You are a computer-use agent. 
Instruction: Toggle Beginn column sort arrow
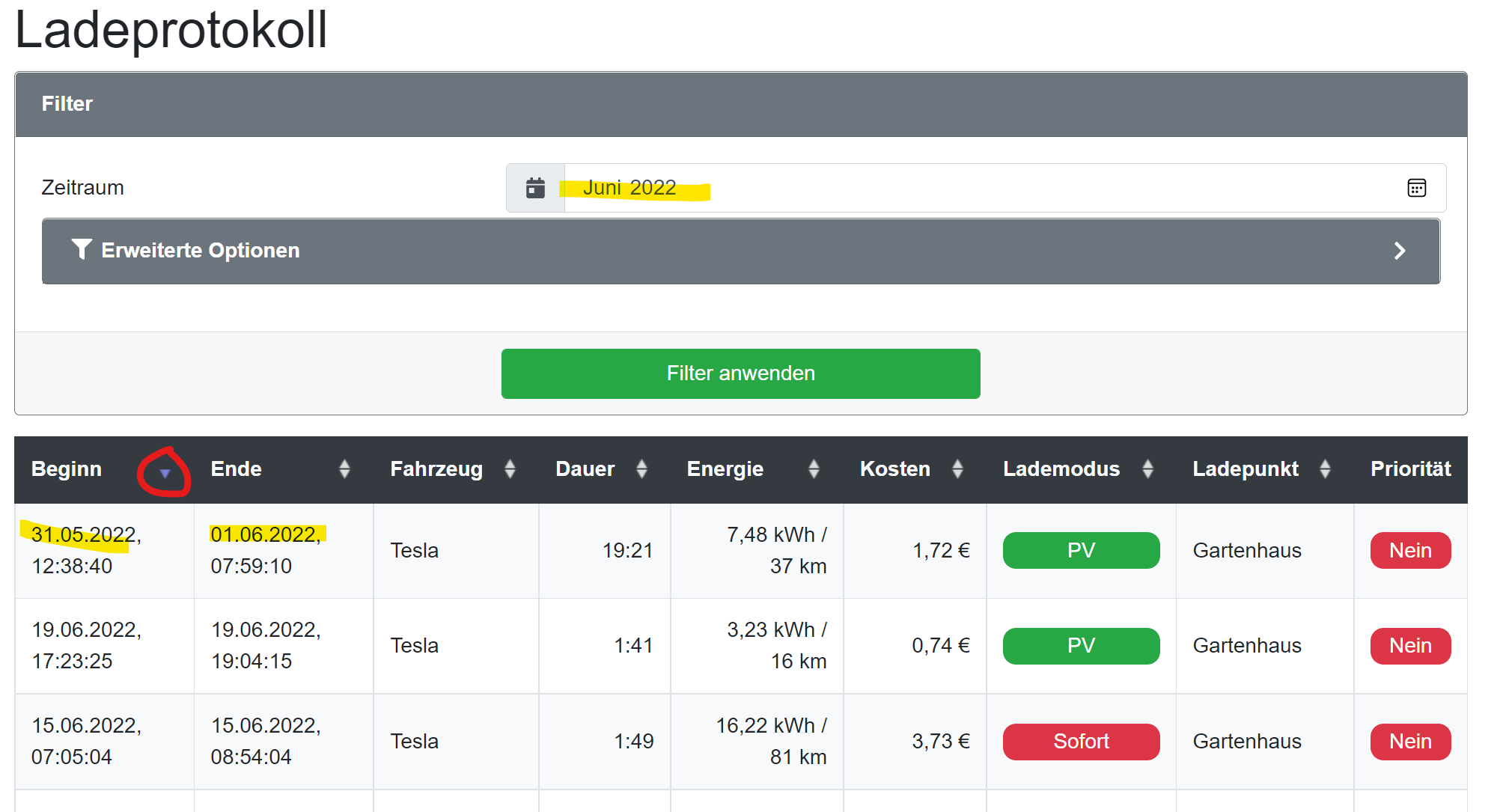tap(165, 473)
